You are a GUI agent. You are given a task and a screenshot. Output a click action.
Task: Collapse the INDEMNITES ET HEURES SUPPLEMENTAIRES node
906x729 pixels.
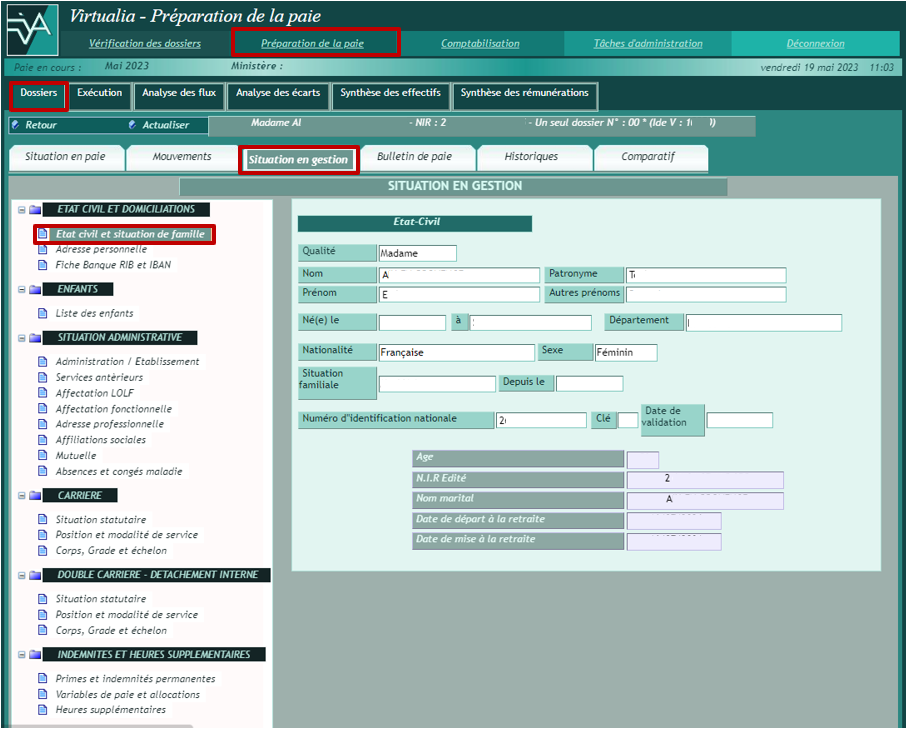21,655
